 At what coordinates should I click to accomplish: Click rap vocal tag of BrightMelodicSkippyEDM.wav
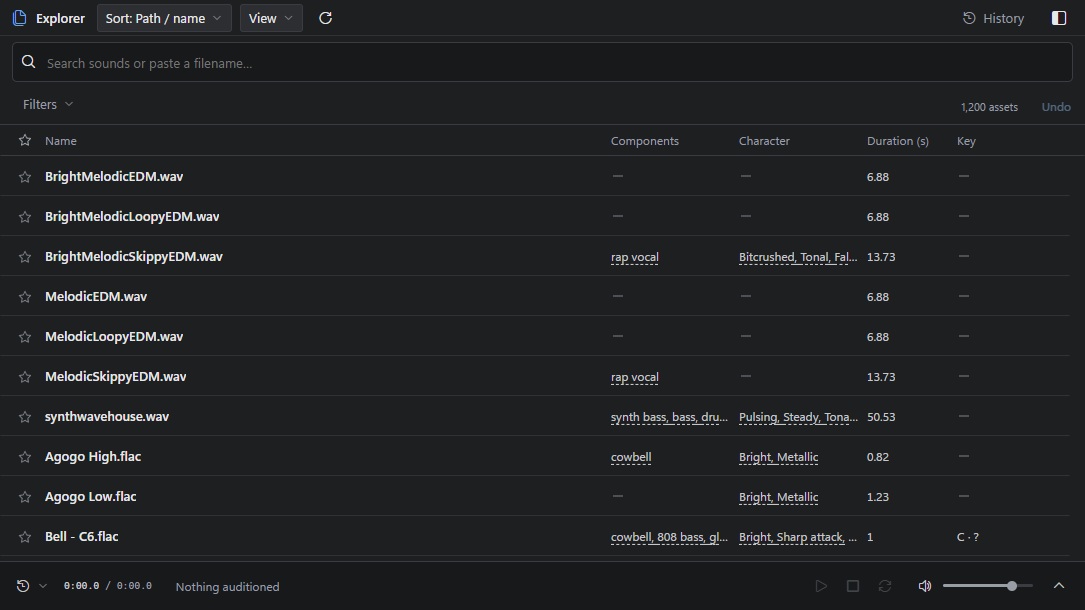635,257
